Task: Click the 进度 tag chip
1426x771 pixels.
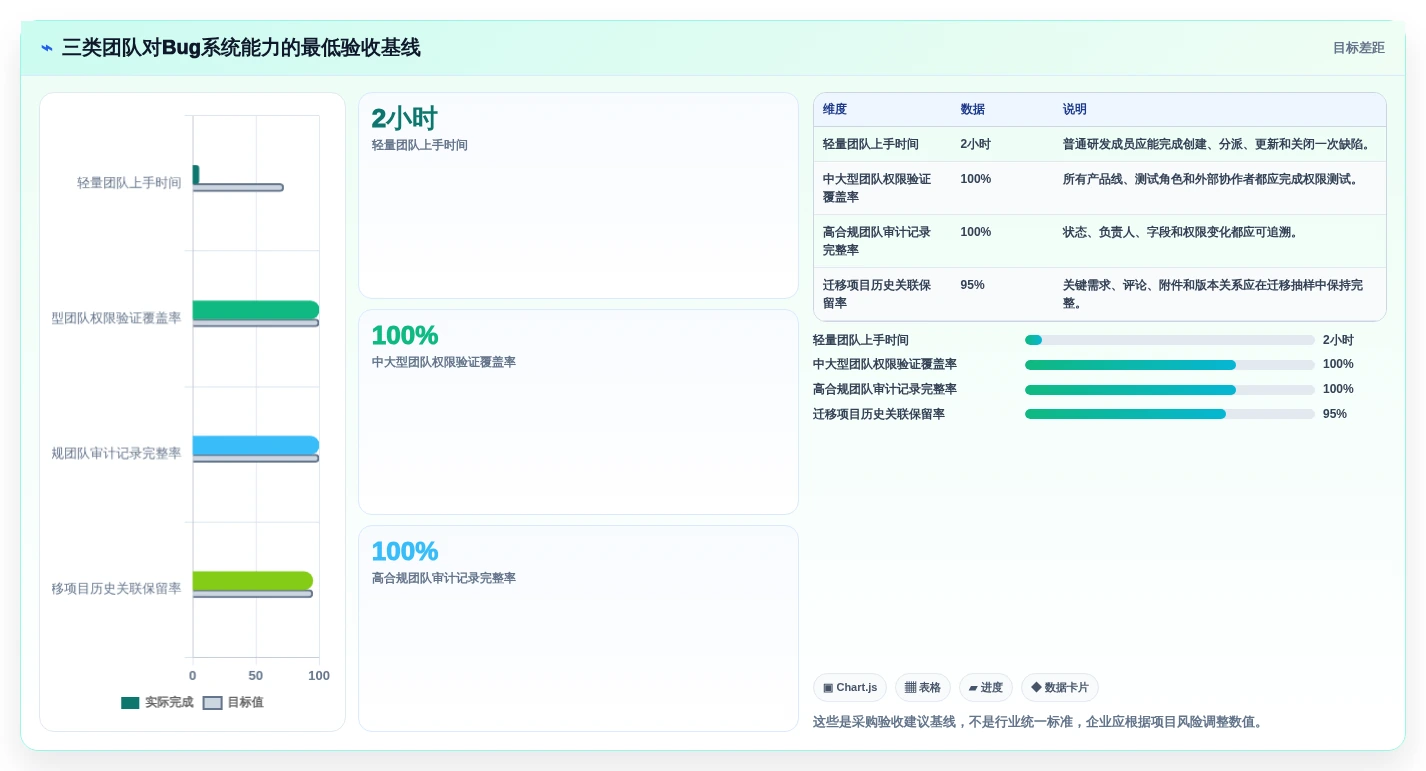Action: [x=986, y=688]
